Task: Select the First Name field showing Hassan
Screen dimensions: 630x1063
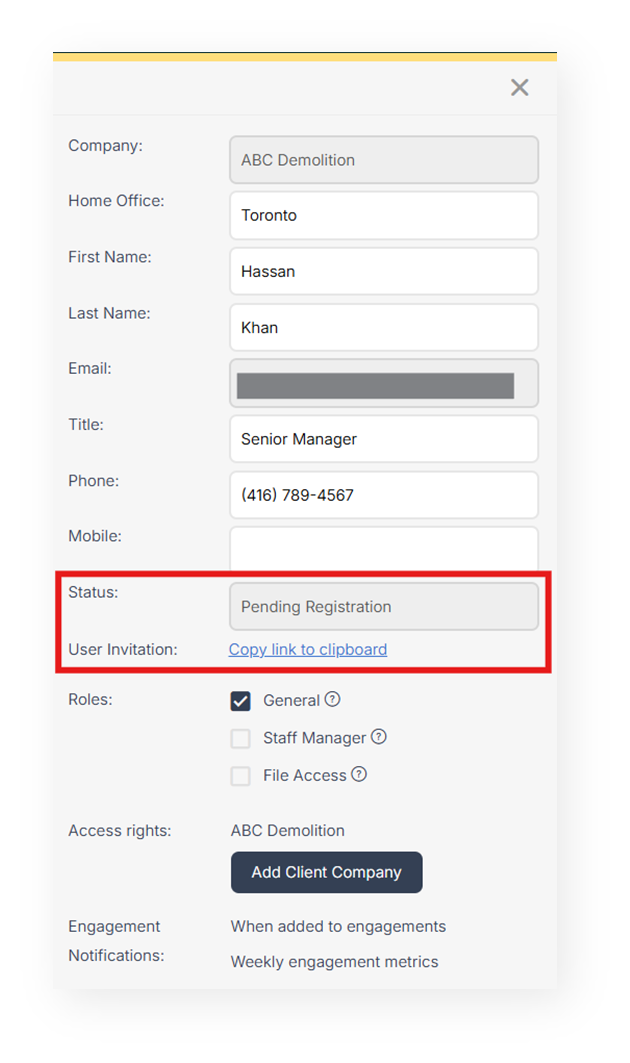Action: [x=384, y=271]
